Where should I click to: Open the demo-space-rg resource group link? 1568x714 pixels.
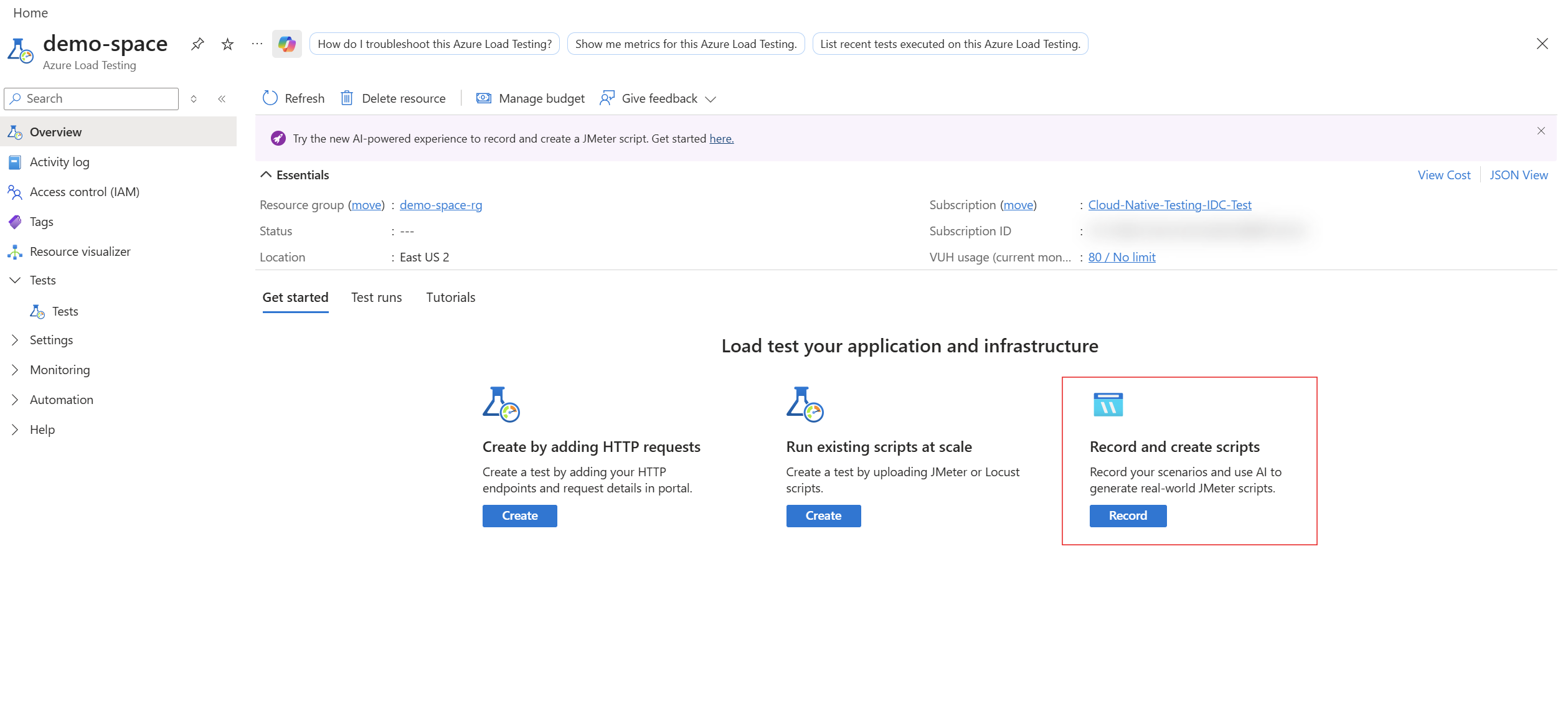440,205
